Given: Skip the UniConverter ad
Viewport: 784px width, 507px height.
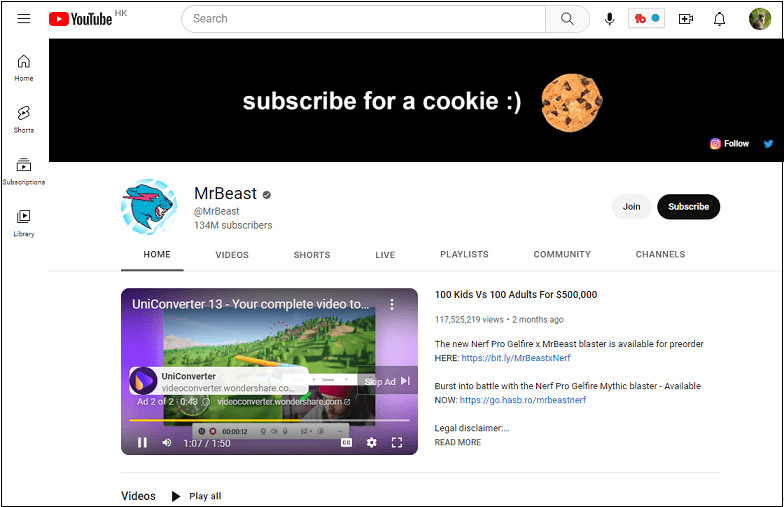Looking at the screenshot, I should pos(388,381).
